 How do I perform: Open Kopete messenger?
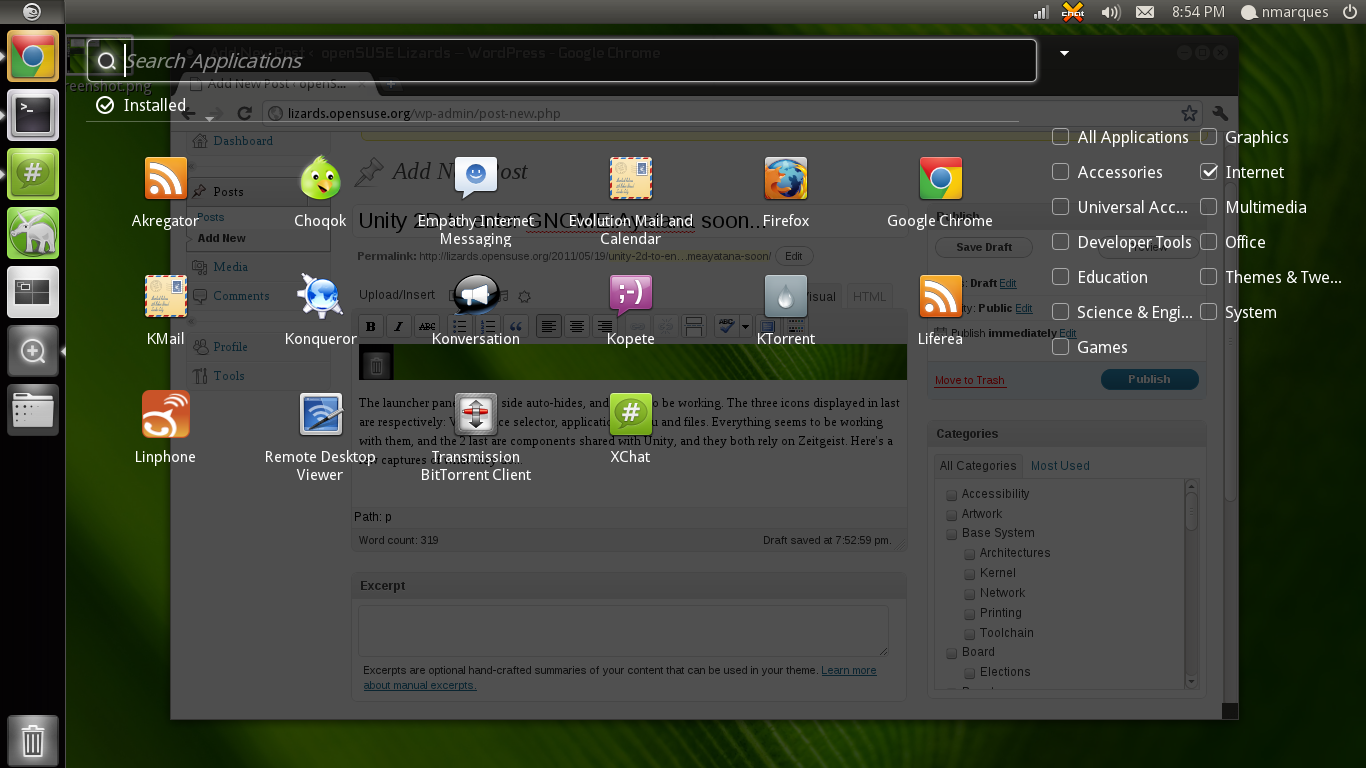click(x=631, y=311)
